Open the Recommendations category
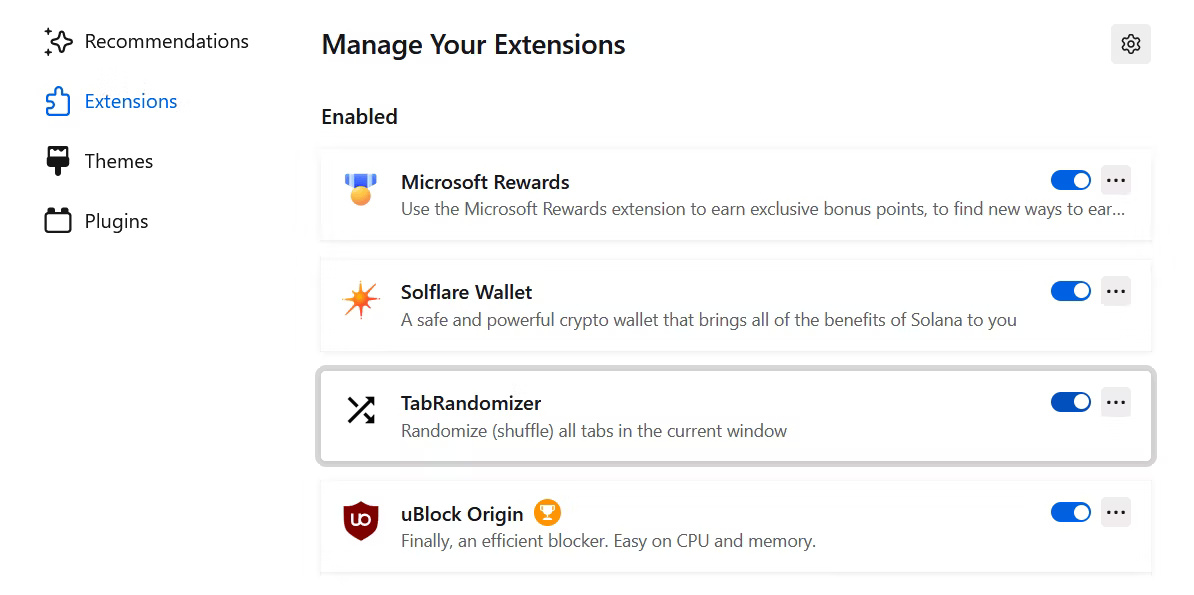The image size is (1194, 595). 166,41
